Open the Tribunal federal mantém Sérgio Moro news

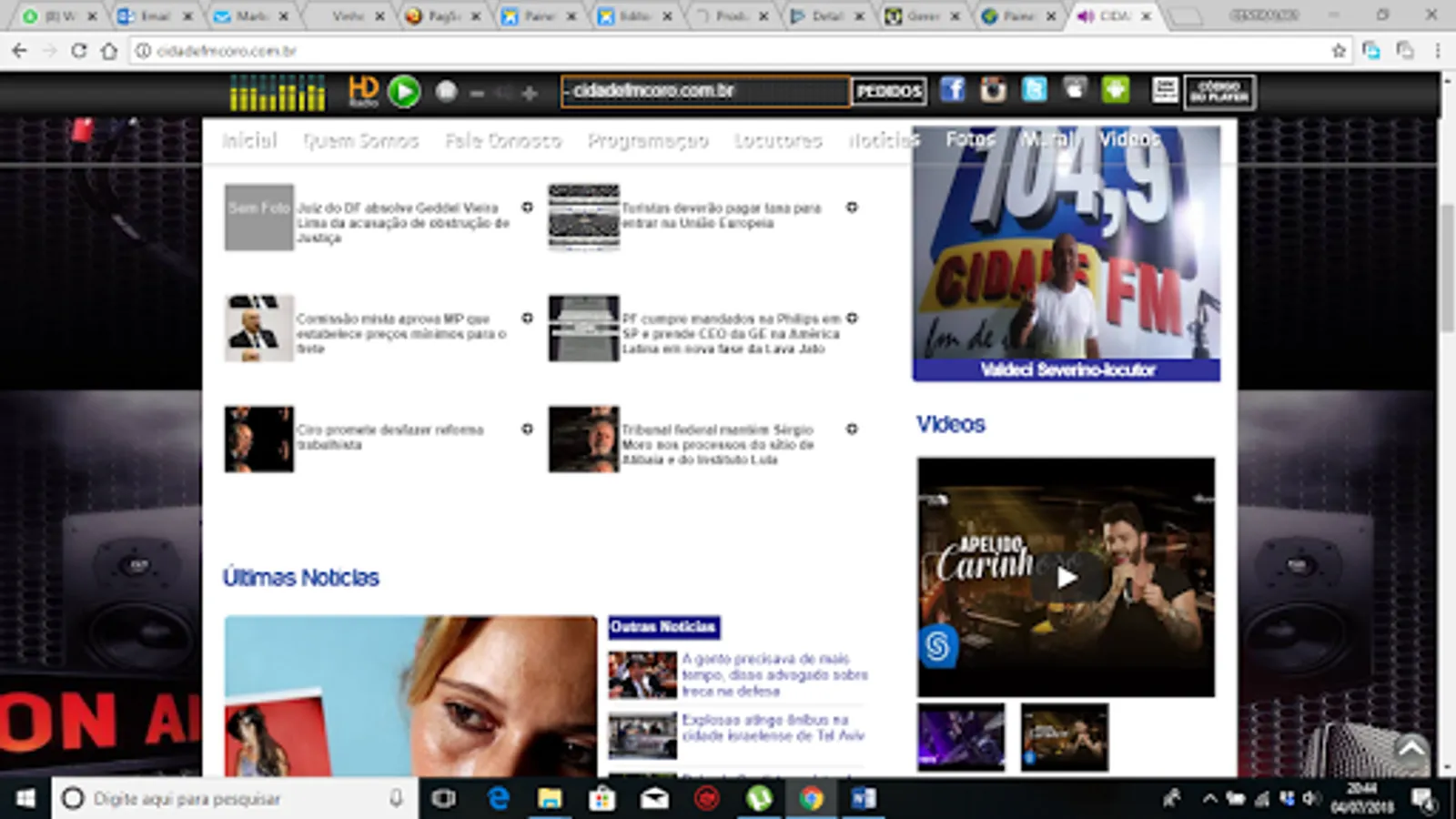718,444
